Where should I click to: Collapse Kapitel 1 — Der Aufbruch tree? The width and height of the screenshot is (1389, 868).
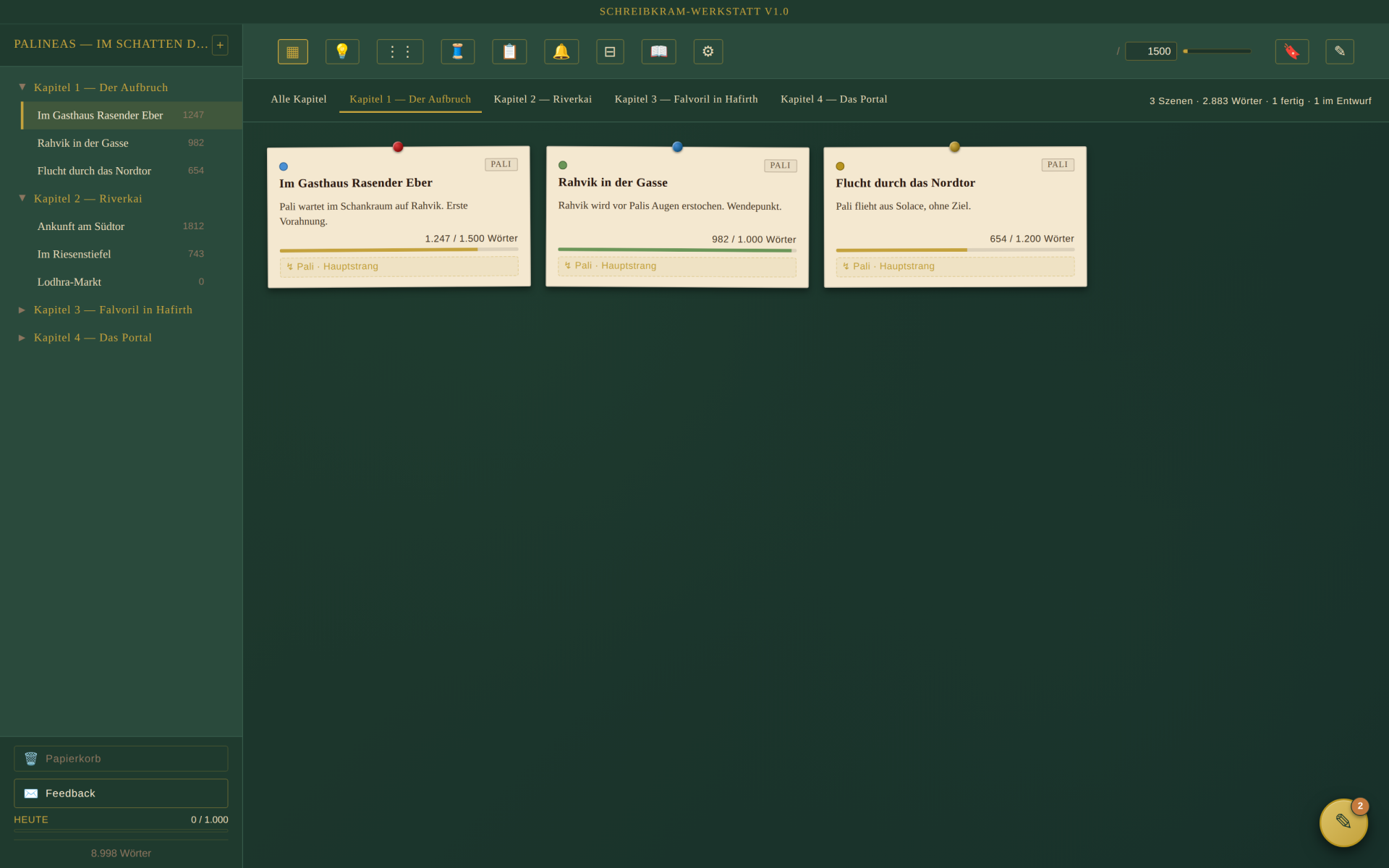point(22,87)
